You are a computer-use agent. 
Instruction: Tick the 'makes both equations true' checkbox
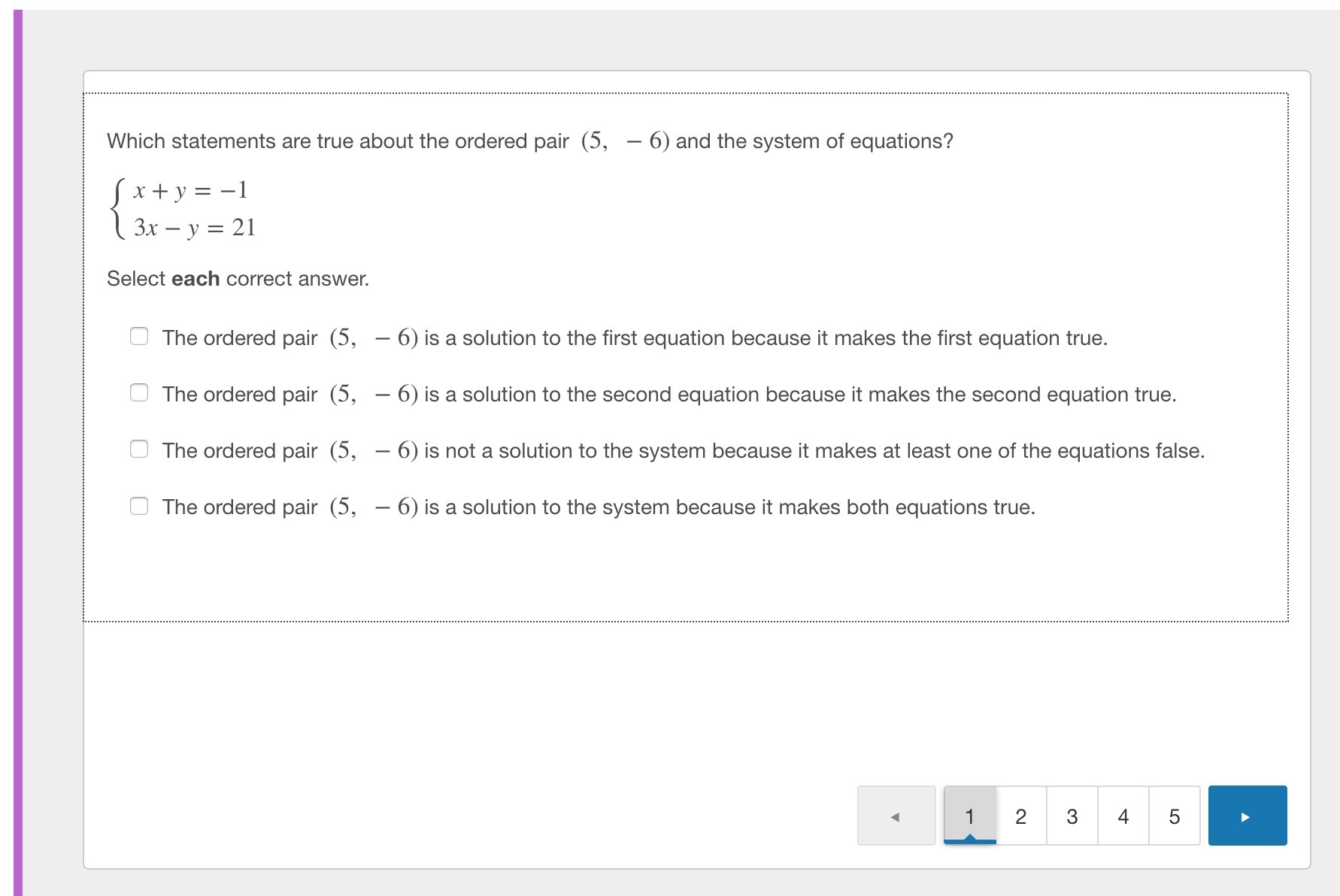(x=139, y=505)
